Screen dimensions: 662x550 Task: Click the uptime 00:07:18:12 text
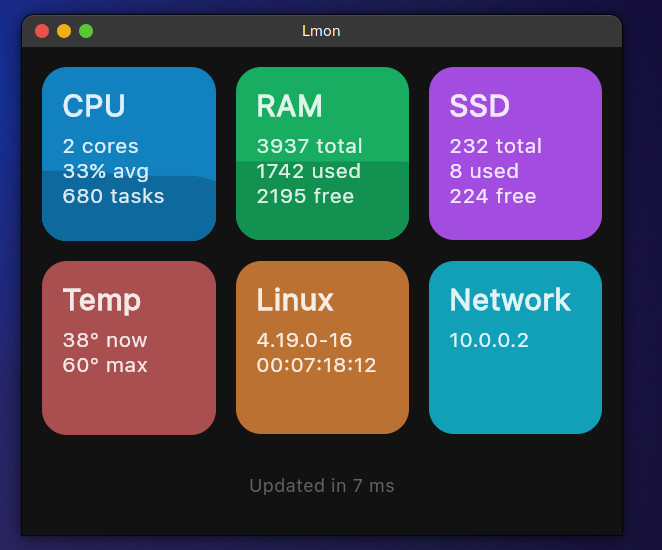316,365
